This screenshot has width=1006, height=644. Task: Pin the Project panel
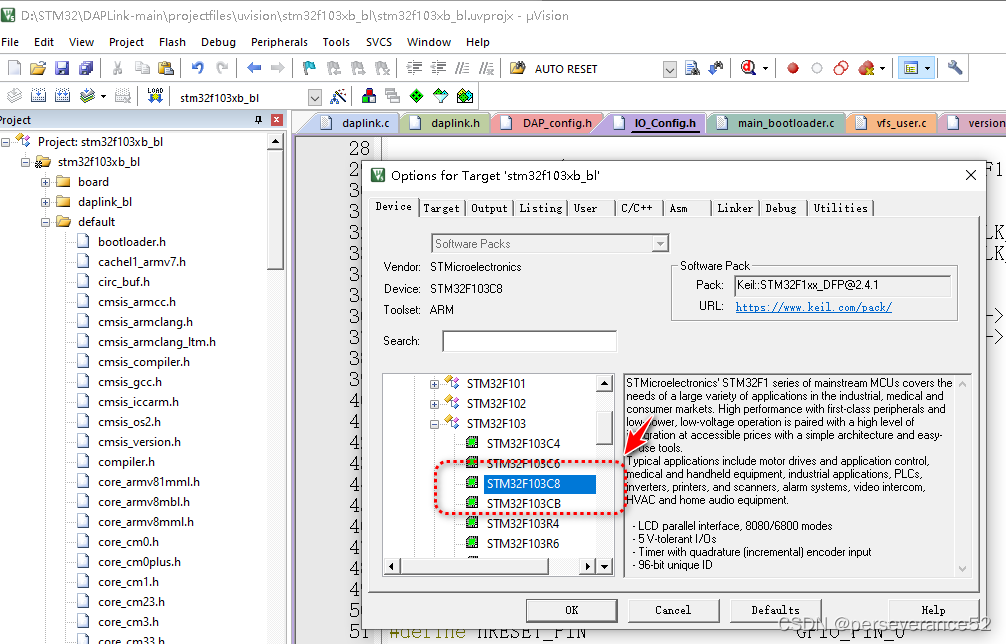click(x=259, y=120)
